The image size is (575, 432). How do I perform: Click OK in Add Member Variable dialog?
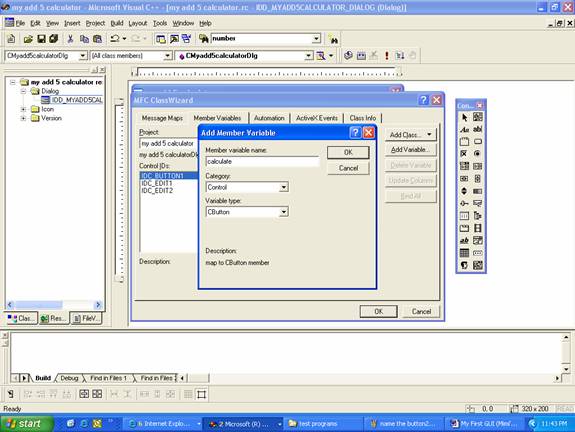[x=348, y=153]
